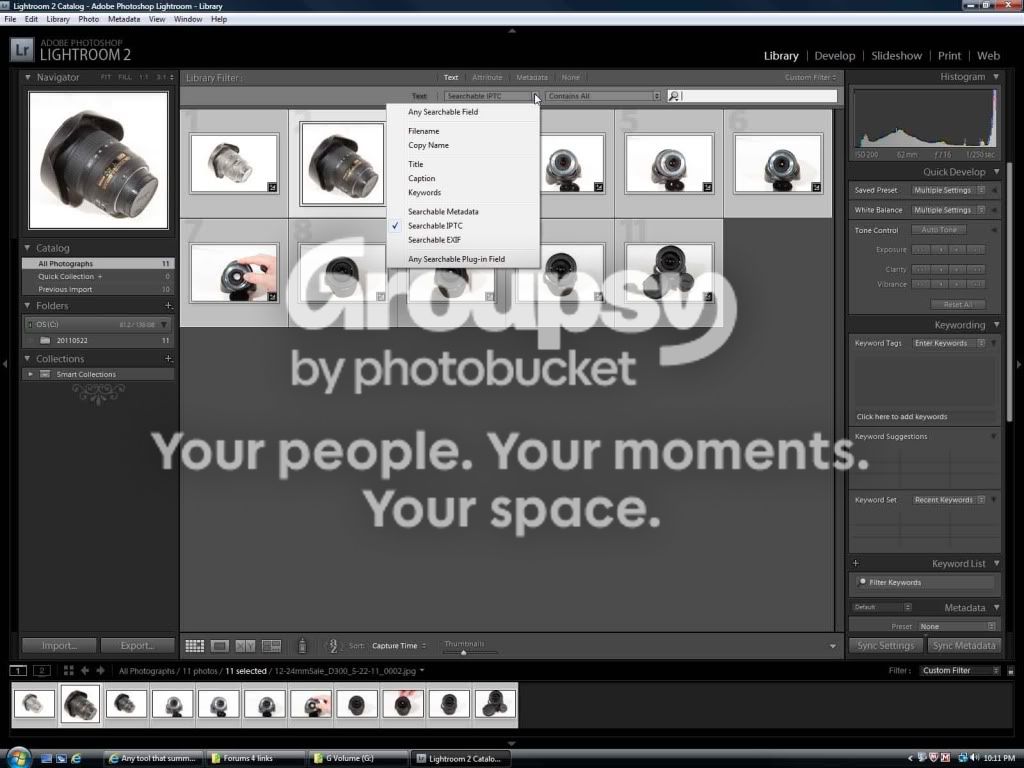Open the Metadata menu in menu bar
1024x768 pixels.
pyautogui.click(x=124, y=20)
